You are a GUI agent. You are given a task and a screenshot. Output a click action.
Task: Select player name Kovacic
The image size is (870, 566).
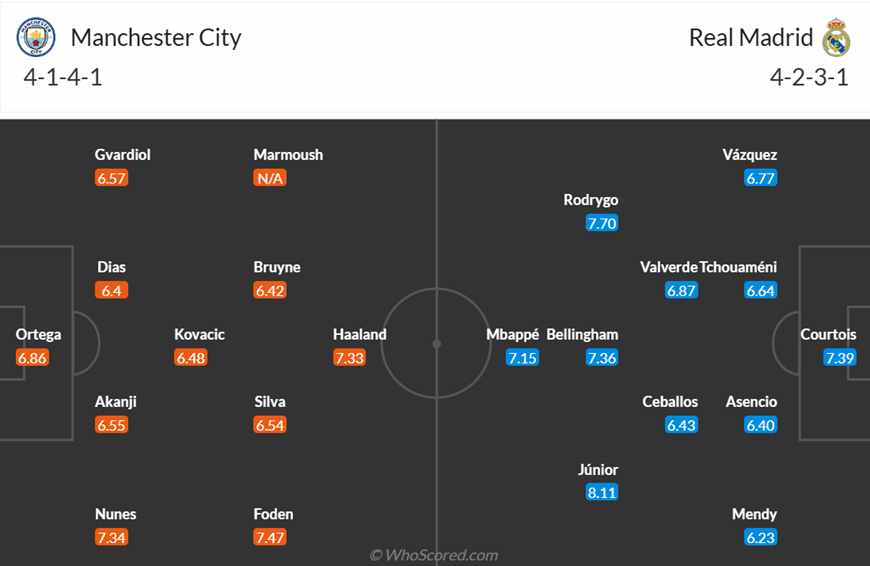point(199,335)
